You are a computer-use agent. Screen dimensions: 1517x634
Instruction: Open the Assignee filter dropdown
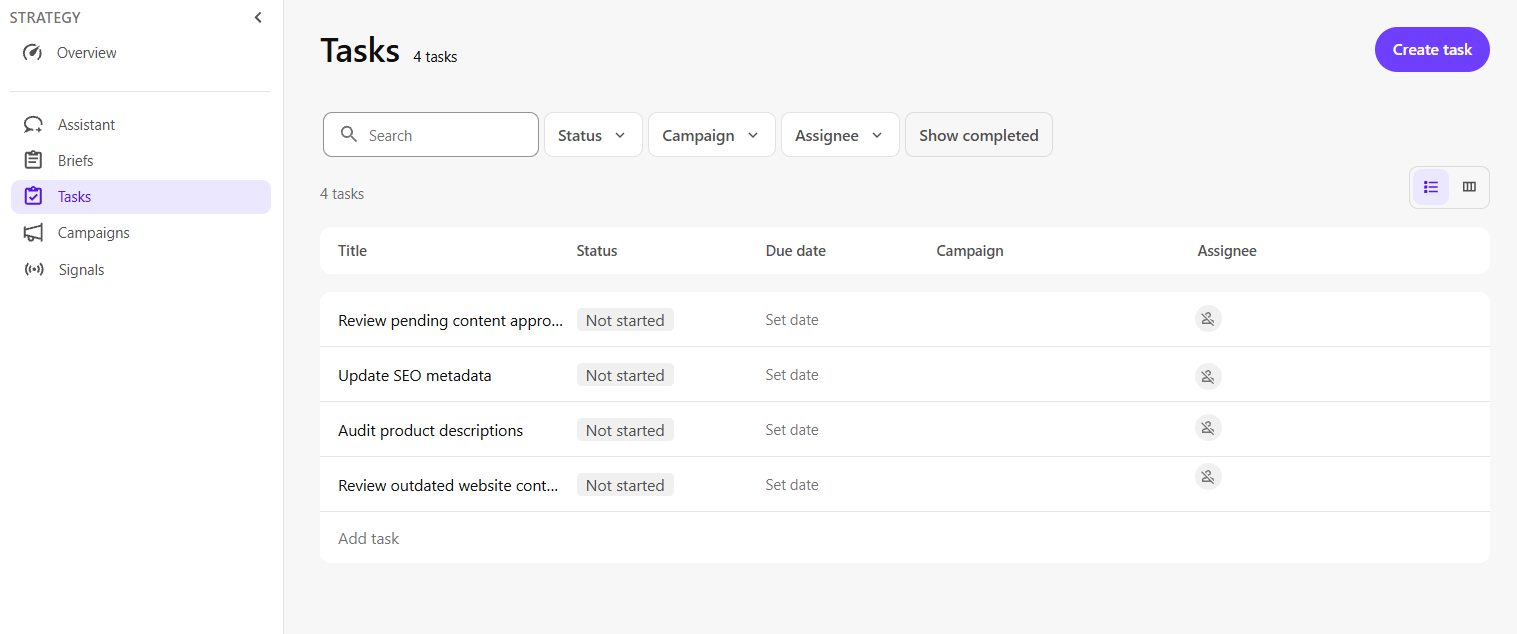(x=840, y=135)
